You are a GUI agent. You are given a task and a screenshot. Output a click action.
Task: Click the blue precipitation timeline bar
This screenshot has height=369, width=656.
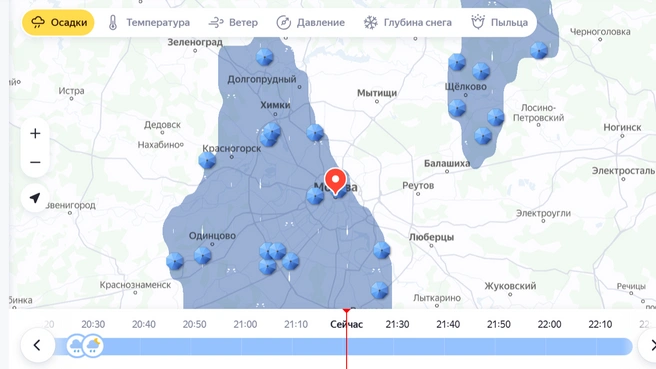[x=343, y=346]
